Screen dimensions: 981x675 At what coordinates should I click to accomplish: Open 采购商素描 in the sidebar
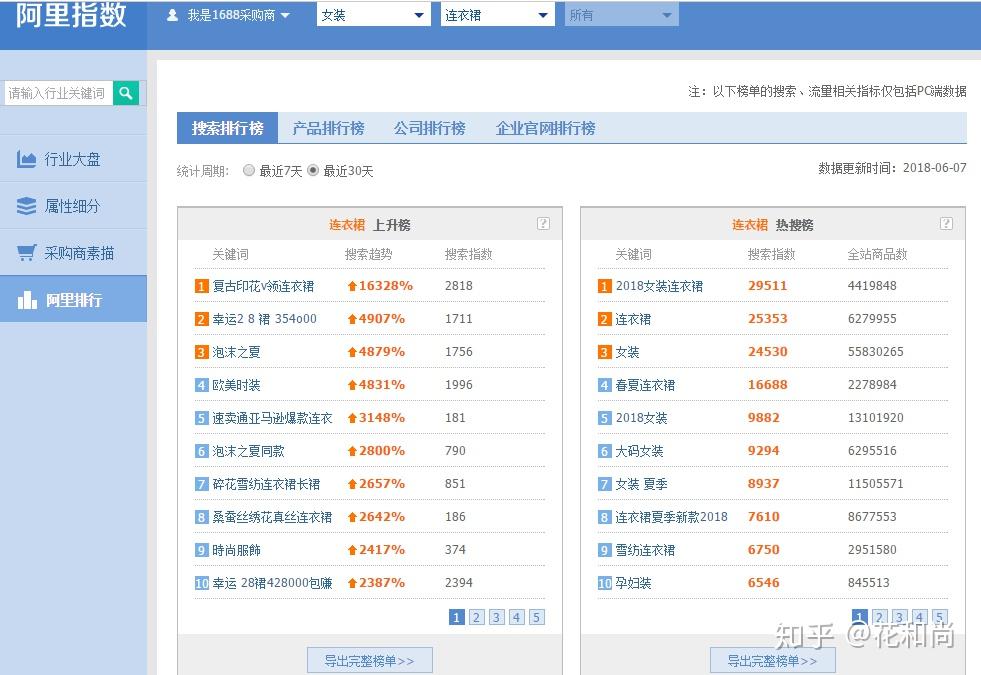click(73, 253)
